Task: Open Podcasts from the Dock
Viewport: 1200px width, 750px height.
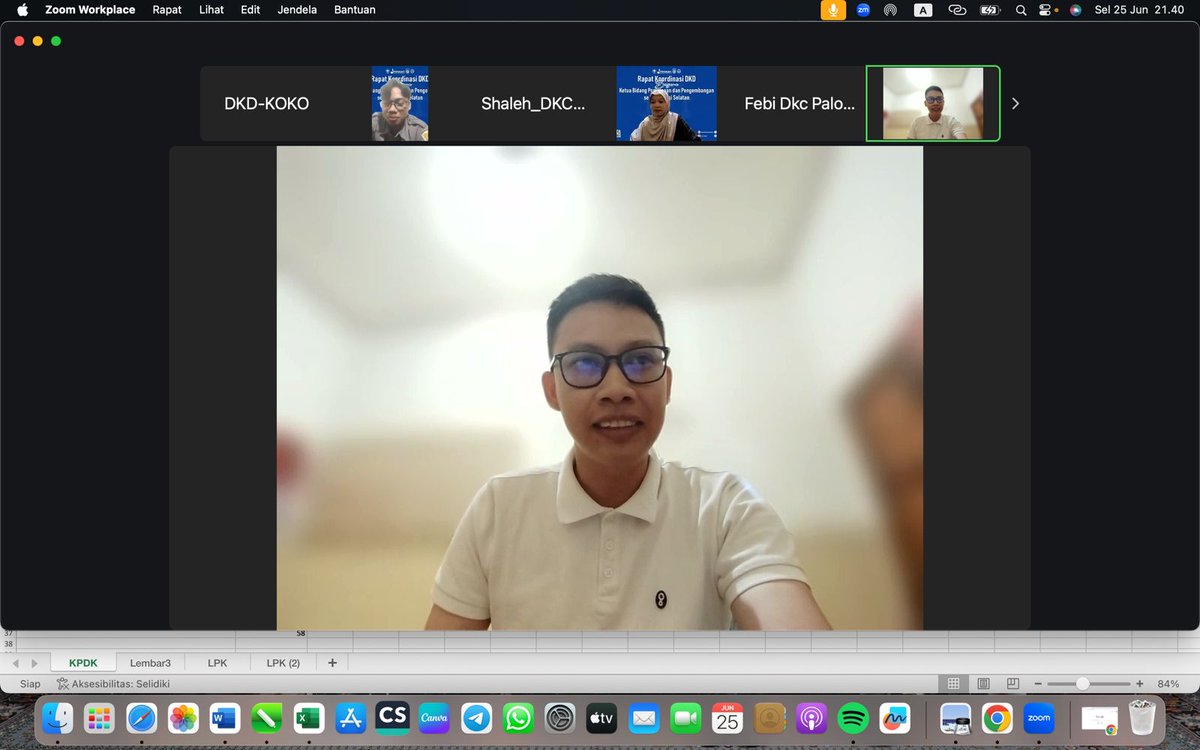Action: pos(811,718)
